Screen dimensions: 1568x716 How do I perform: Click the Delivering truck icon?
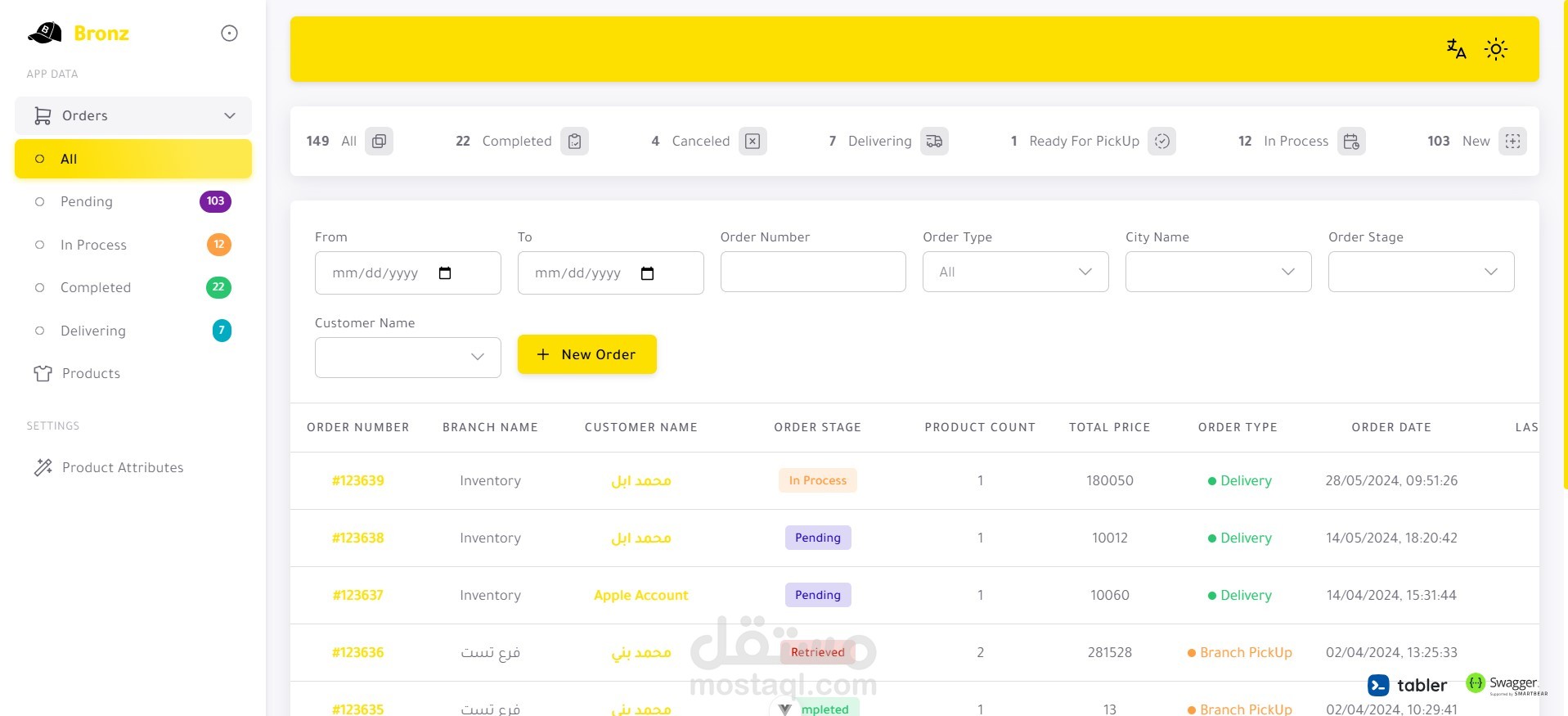(x=934, y=141)
